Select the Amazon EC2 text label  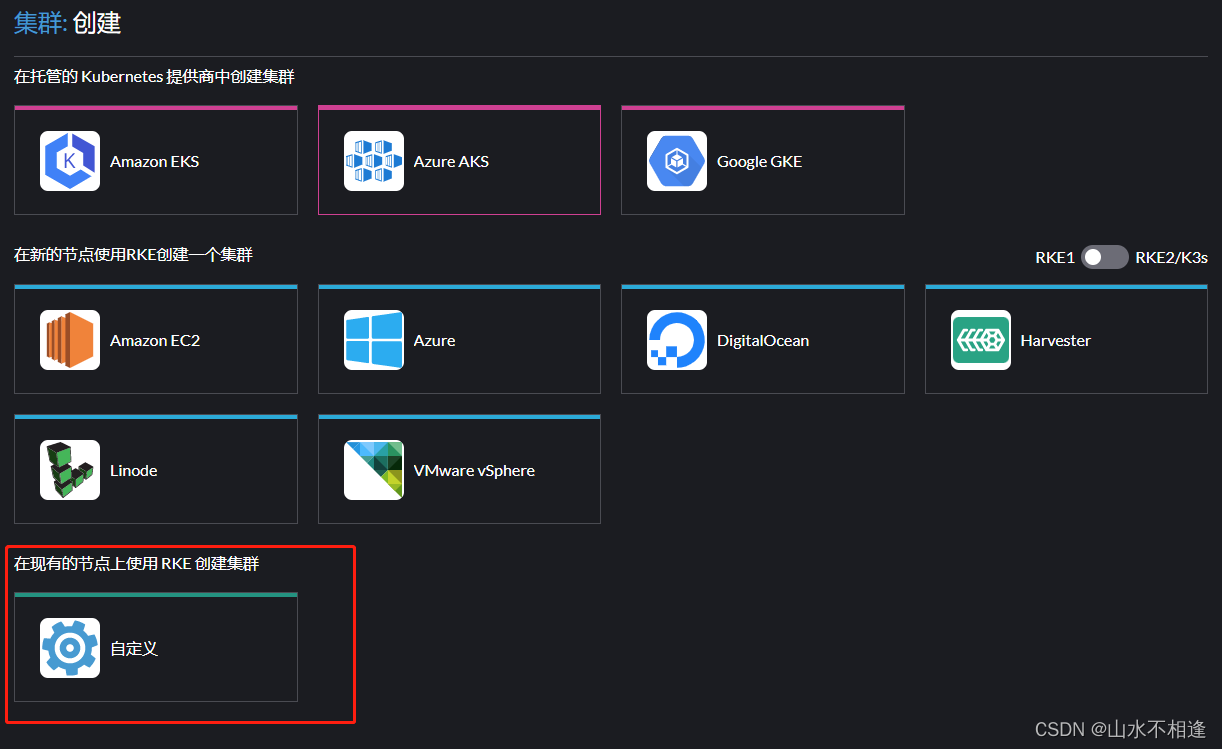[155, 341]
